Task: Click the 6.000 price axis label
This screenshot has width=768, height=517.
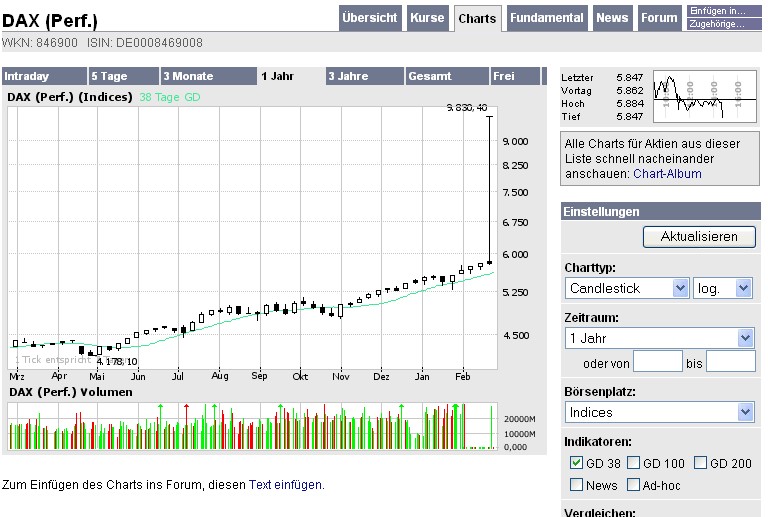Action: [x=515, y=255]
